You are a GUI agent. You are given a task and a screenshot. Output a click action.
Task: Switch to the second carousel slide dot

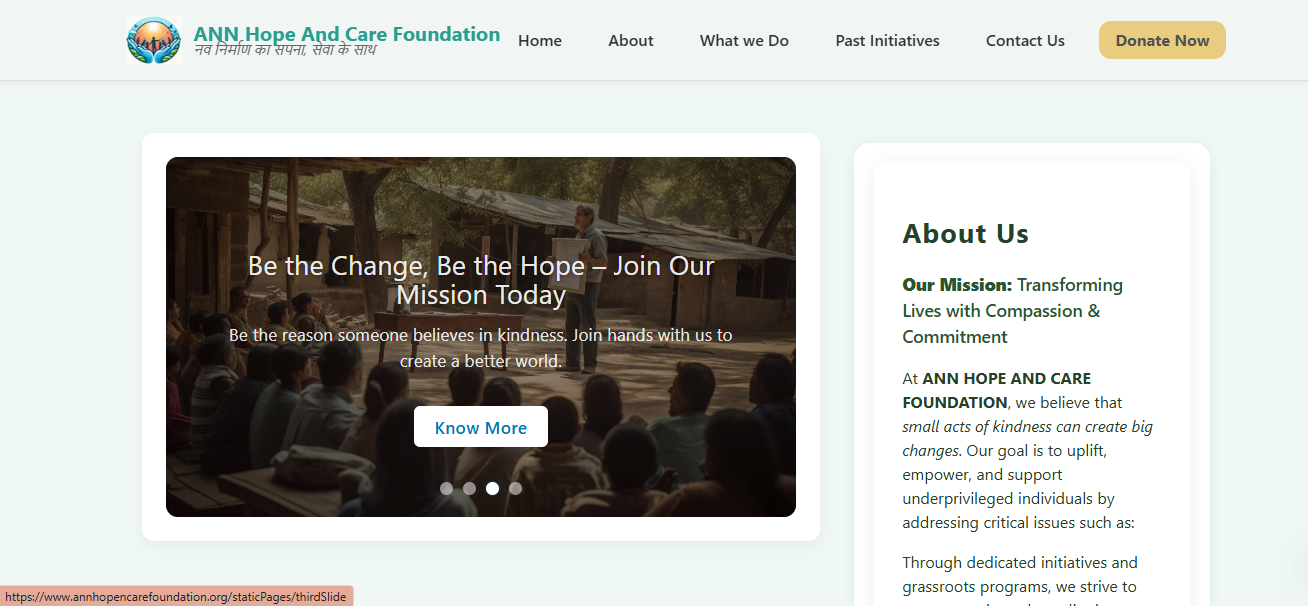[x=469, y=489]
